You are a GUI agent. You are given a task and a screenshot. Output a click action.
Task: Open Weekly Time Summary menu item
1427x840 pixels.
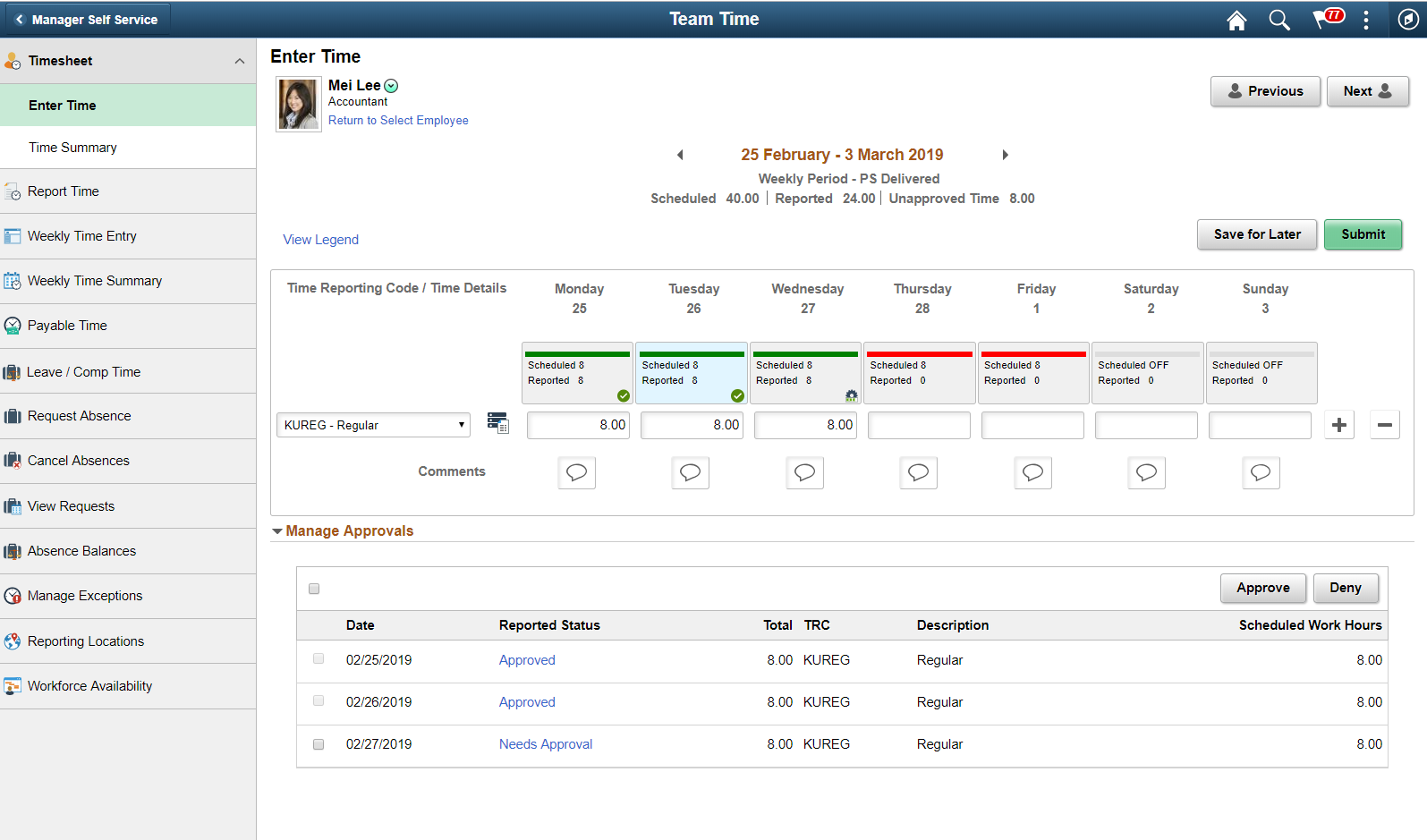pyautogui.click(x=128, y=281)
